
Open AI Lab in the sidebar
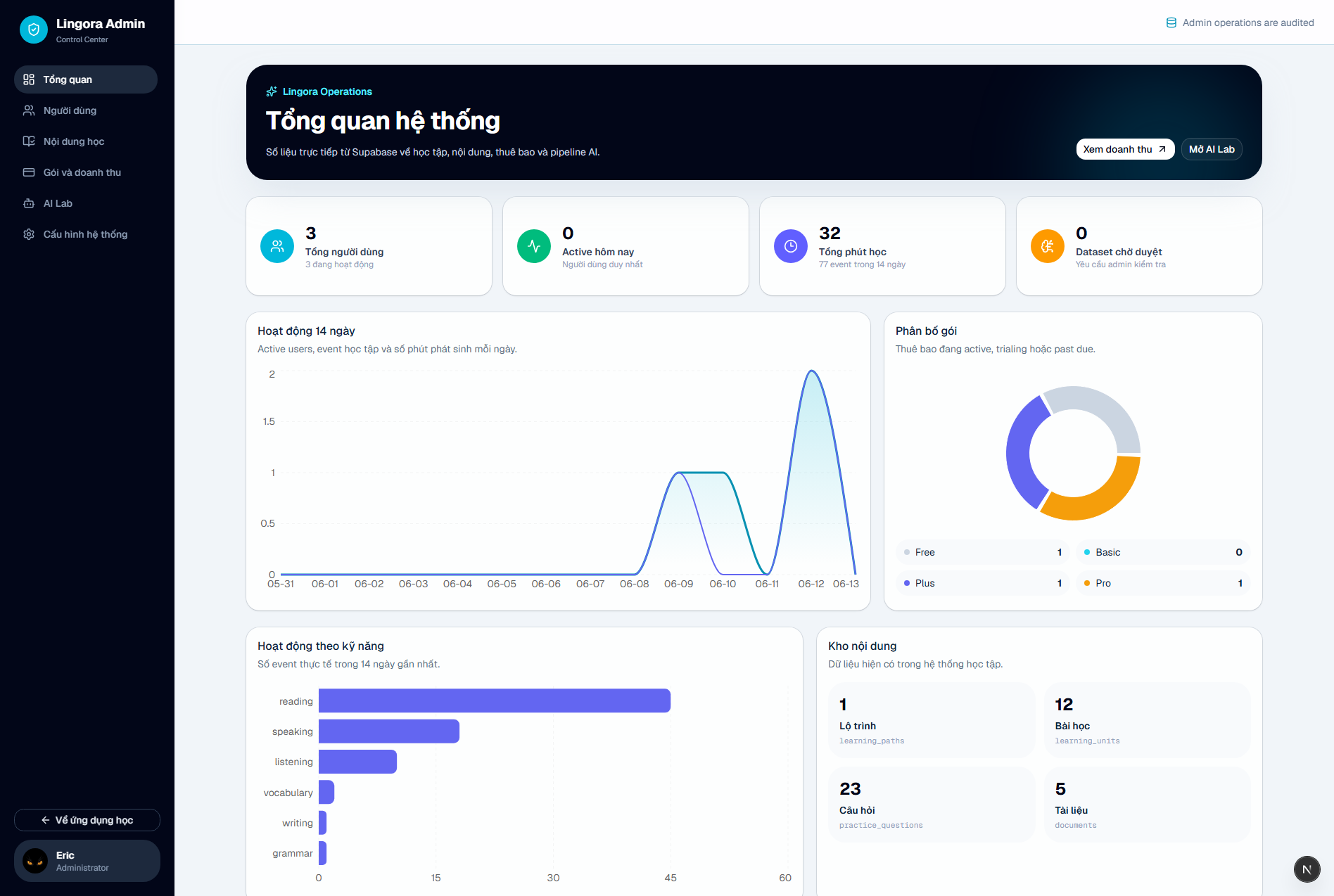(86, 203)
